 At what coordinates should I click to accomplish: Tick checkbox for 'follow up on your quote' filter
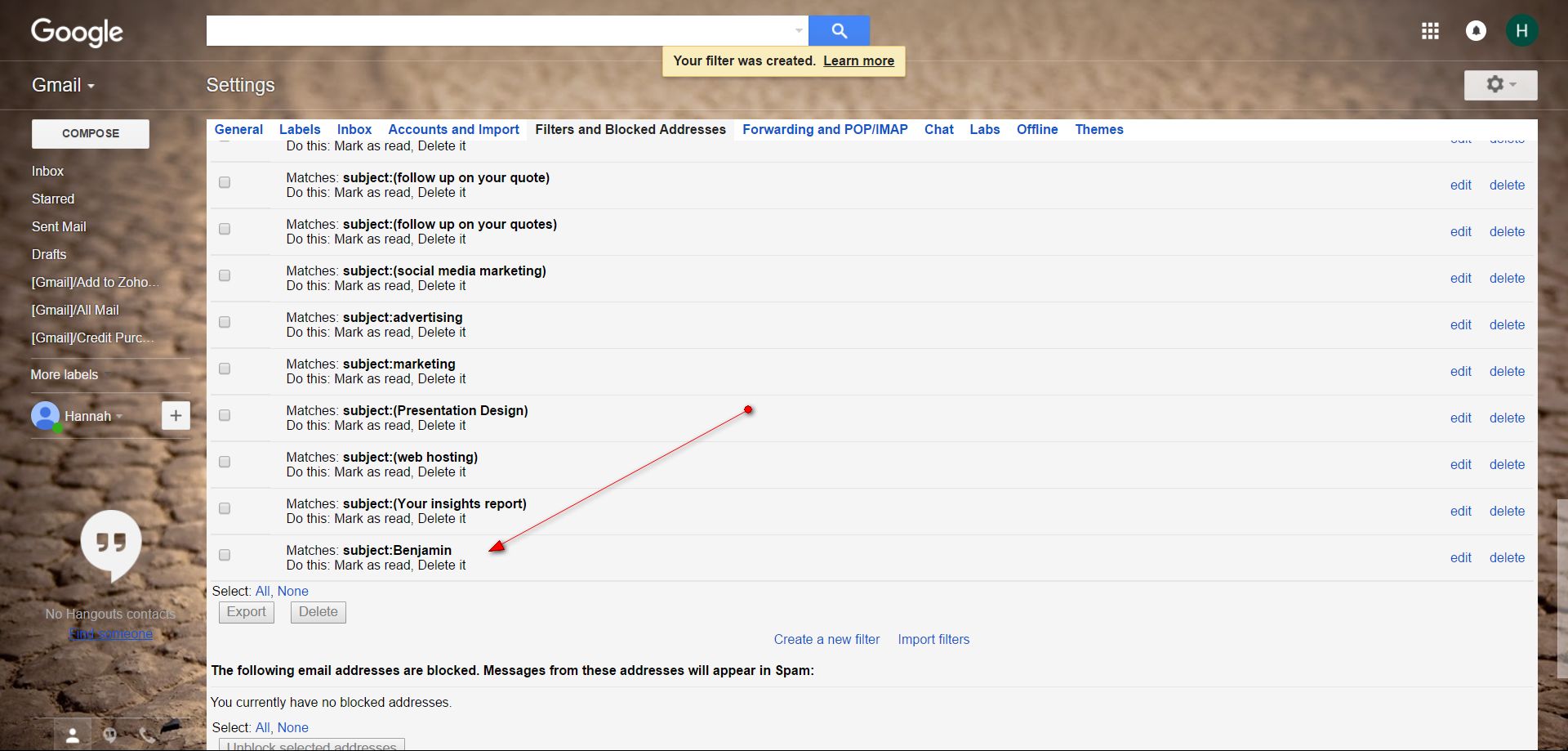(x=225, y=182)
